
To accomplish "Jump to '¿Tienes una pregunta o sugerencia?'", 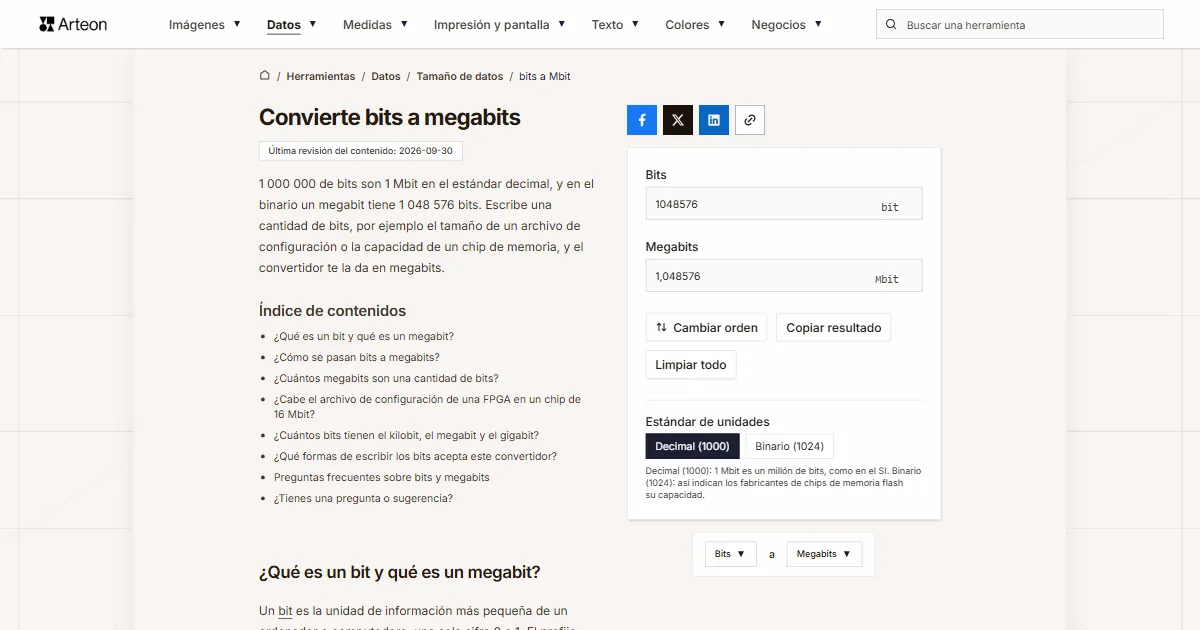I will click(363, 498).
